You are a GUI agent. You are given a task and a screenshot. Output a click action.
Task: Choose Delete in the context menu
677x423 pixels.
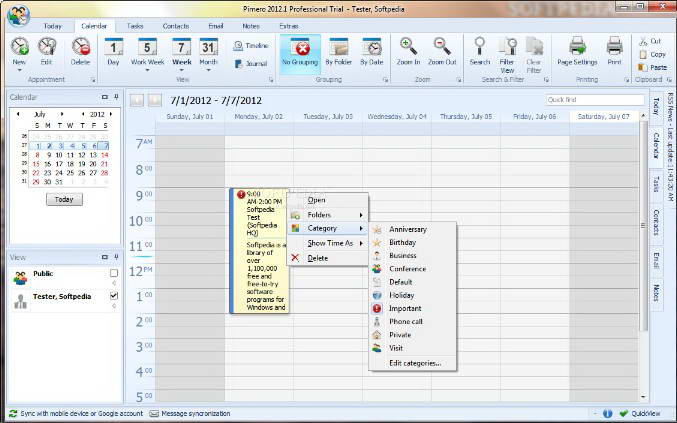(328, 258)
